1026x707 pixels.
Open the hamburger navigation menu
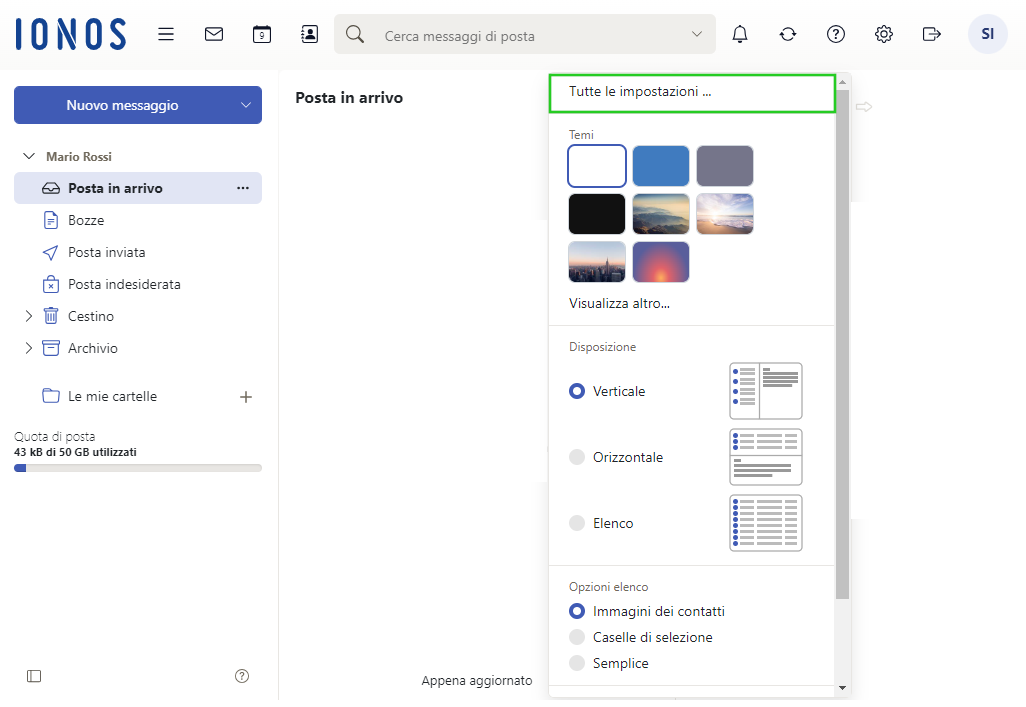(166, 34)
